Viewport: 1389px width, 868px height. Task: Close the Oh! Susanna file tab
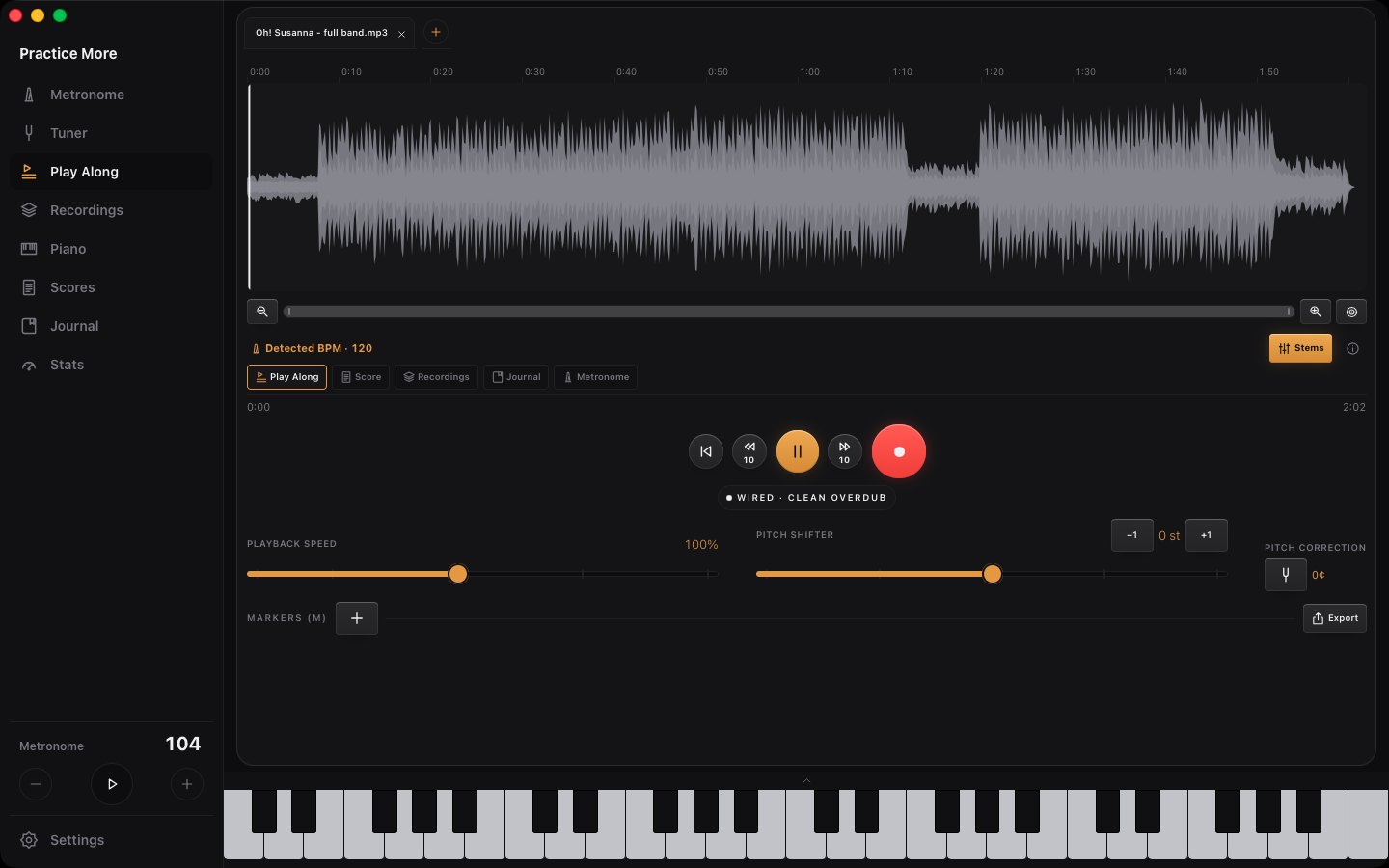[x=402, y=34]
